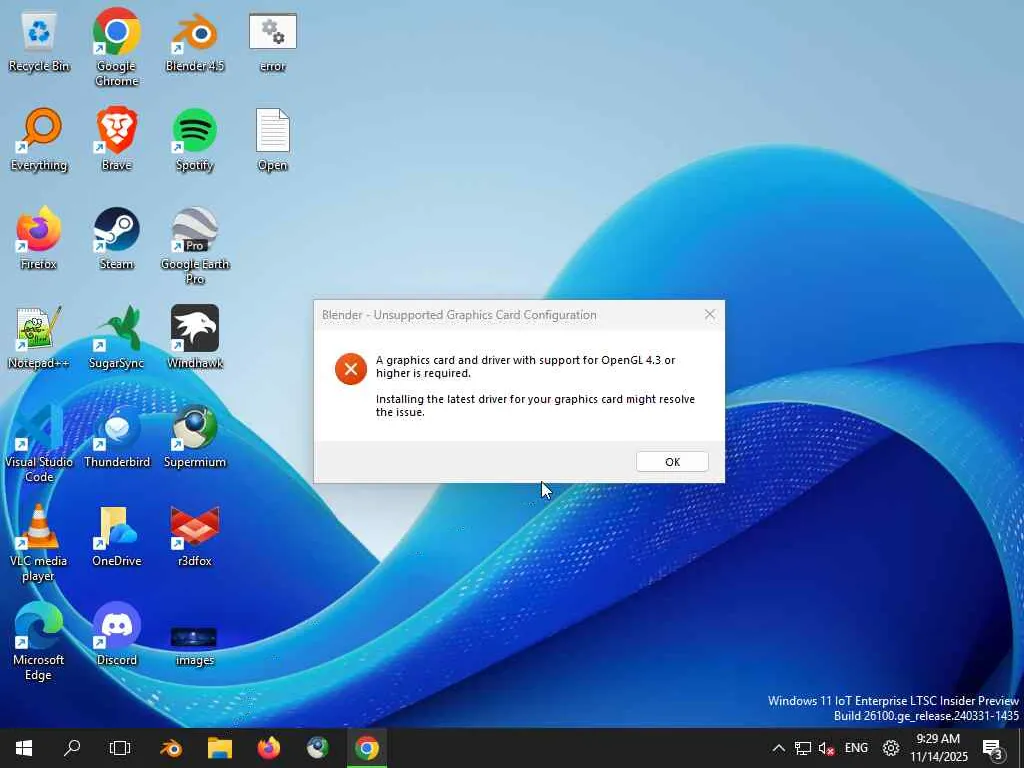Open Task View from the taskbar
The height and width of the screenshot is (768, 1024).
[120, 748]
